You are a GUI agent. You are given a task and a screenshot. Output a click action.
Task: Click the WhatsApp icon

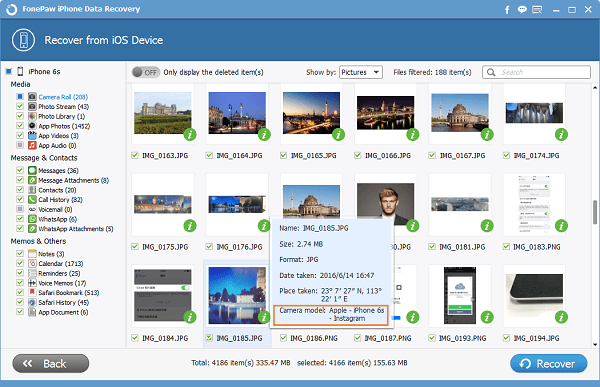click(32, 219)
